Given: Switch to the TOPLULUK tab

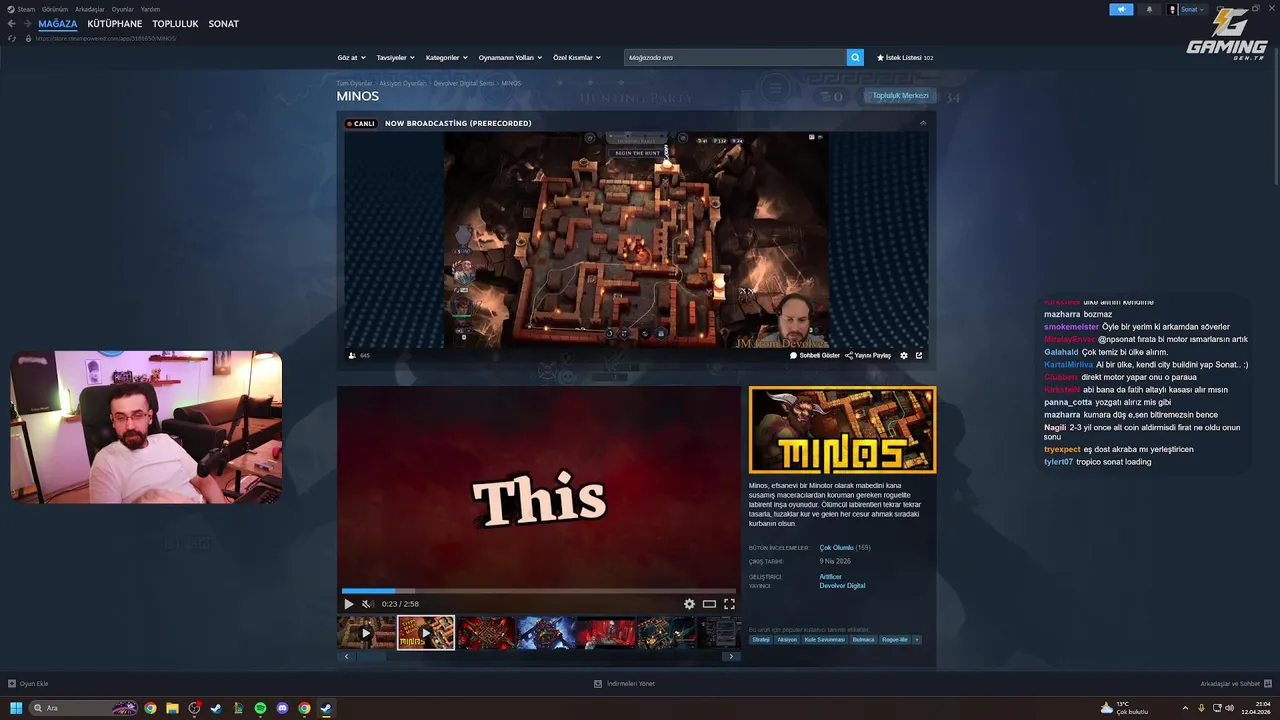Looking at the screenshot, I should click(175, 24).
